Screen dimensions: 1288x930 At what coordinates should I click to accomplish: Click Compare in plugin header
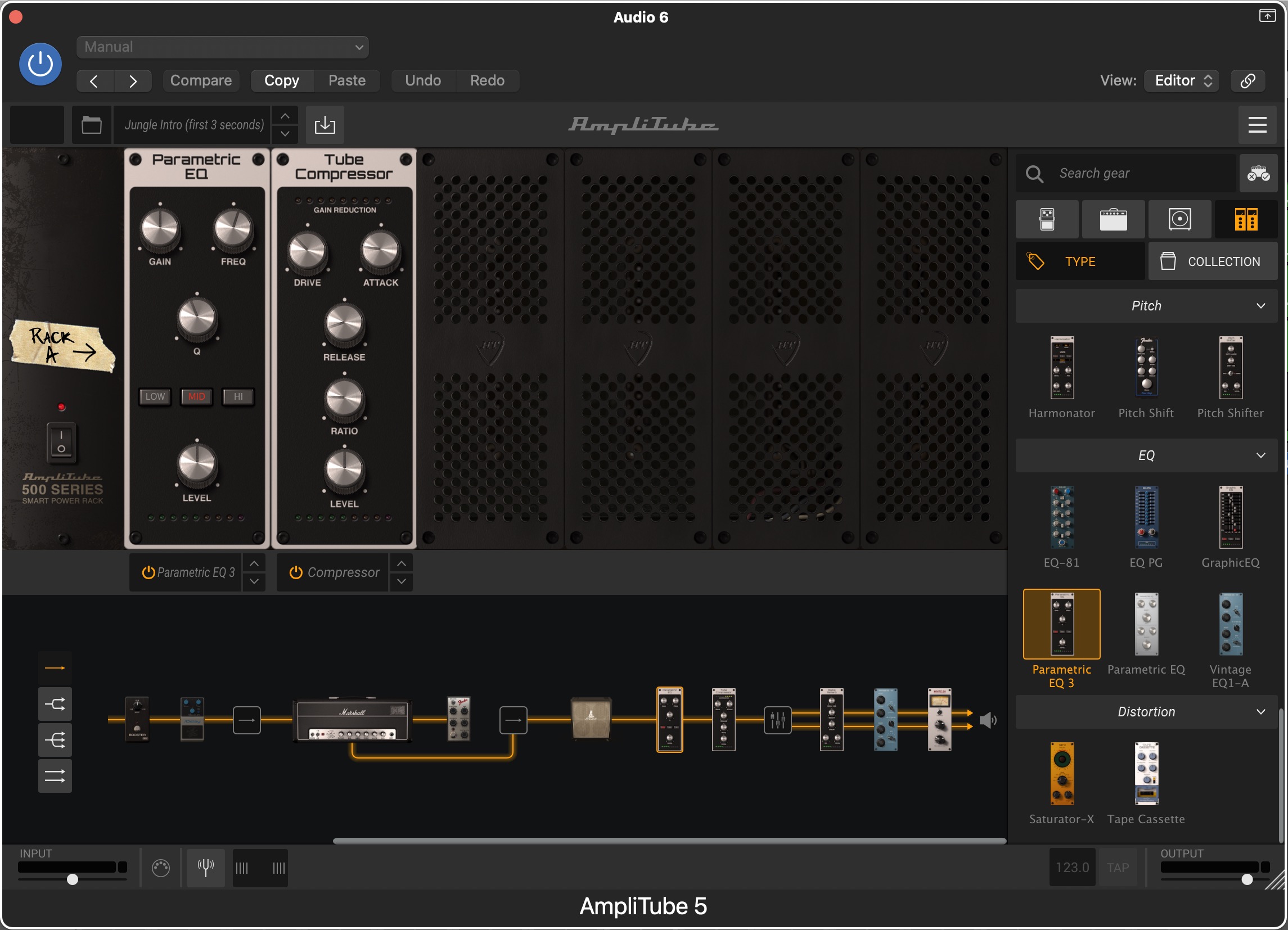click(x=201, y=80)
